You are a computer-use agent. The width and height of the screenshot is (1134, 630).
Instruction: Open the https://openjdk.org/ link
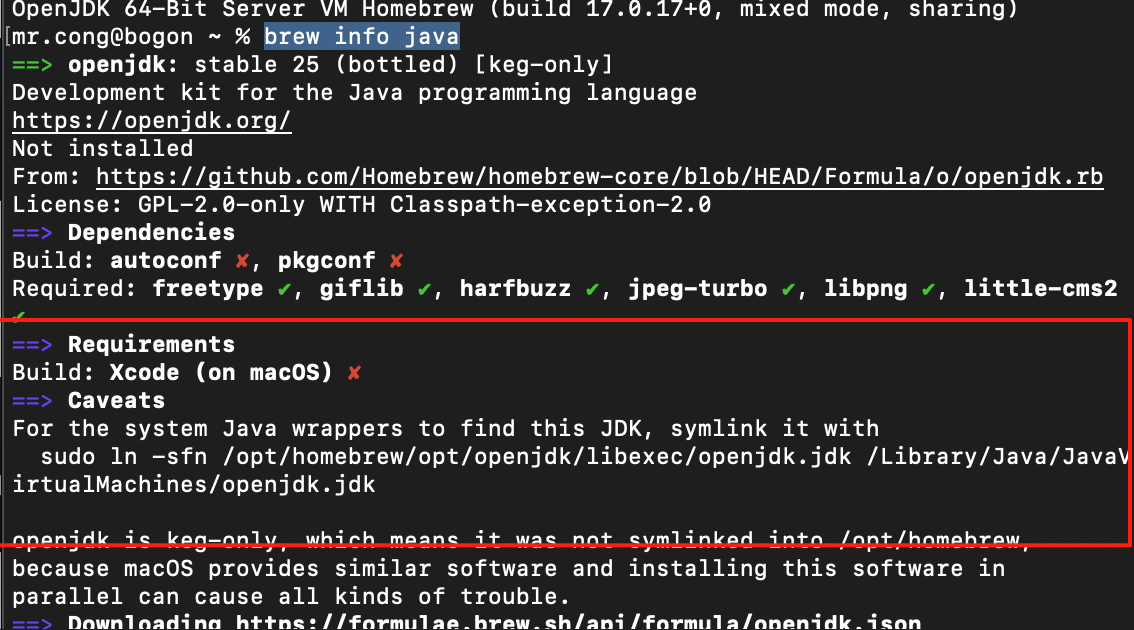tap(151, 120)
